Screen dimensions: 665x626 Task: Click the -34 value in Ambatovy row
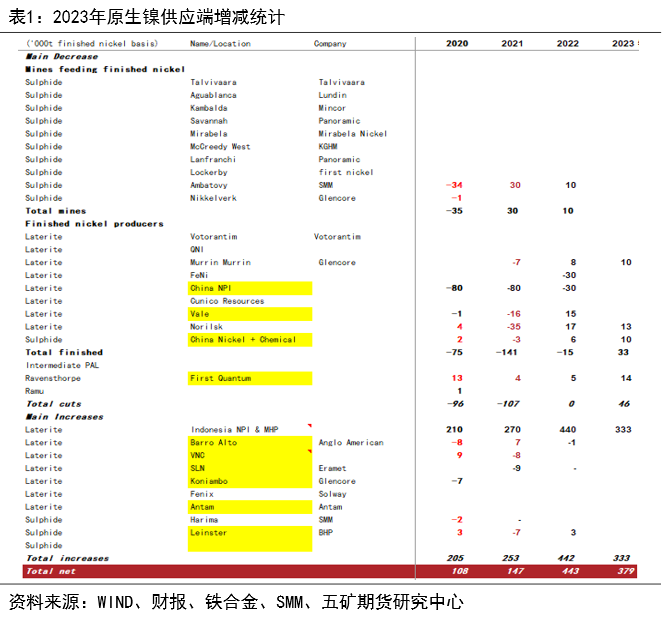(x=454, y=185)
